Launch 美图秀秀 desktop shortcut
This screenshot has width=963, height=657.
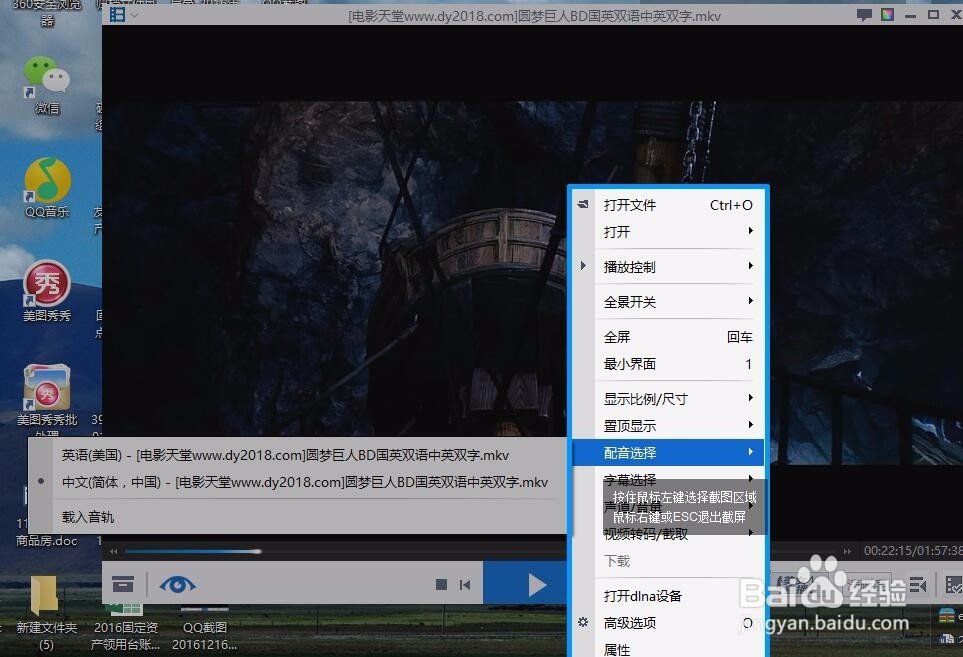[47, 292]
